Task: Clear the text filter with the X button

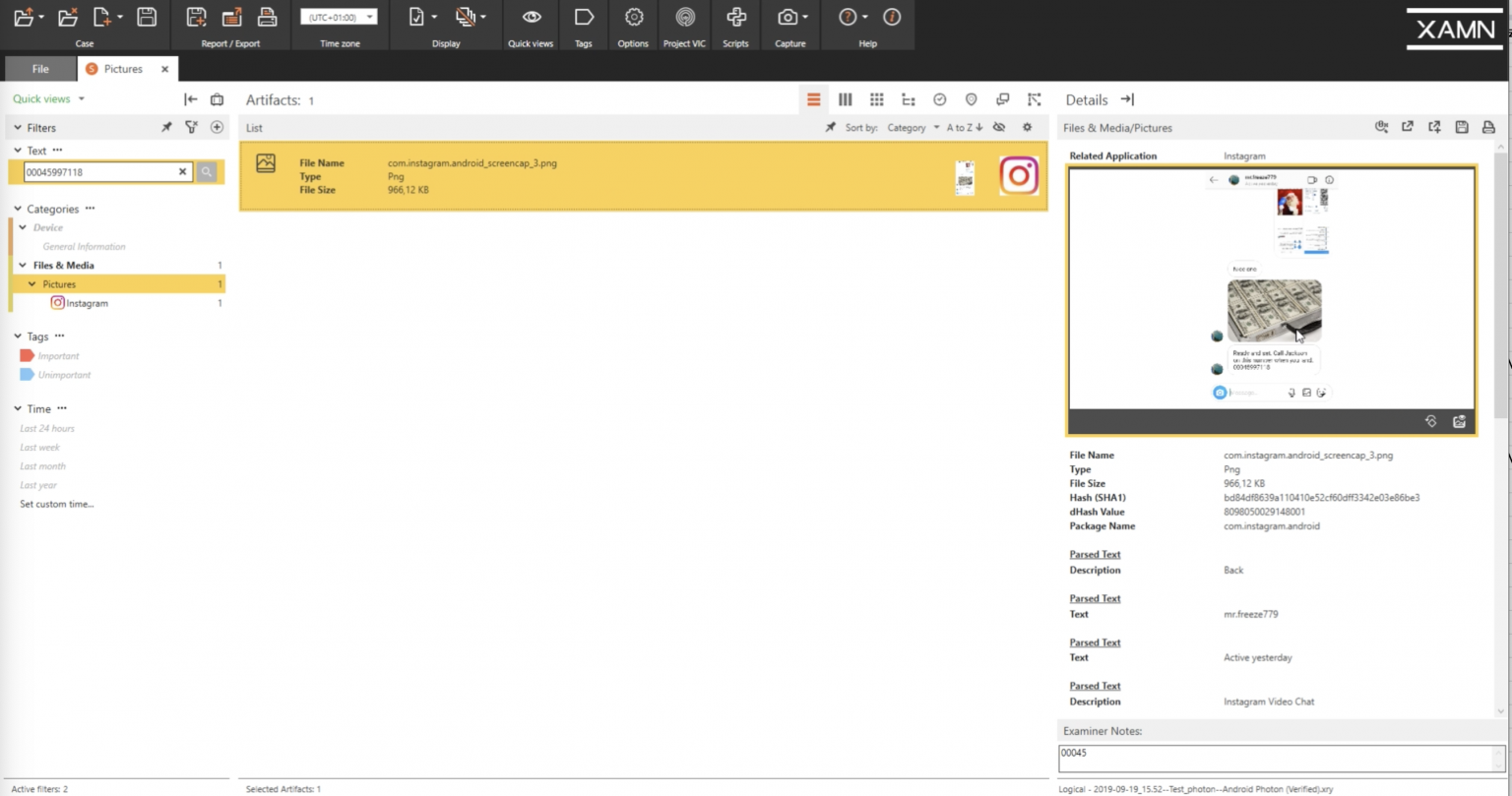Action: tap(183, 171)
